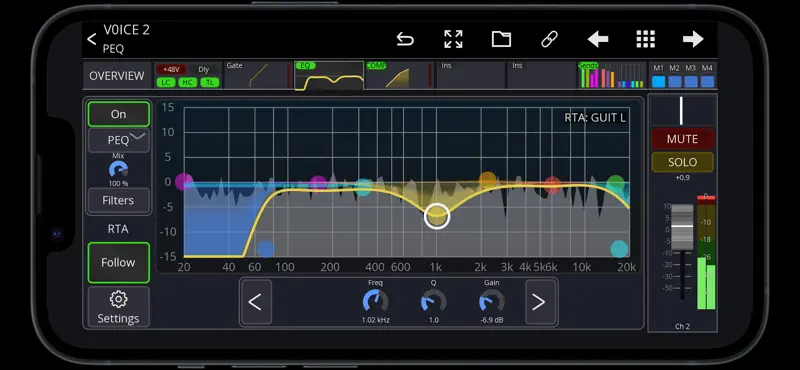
Task: Select the magenta EQ band node near 200
Action: click(x=318, y=184)
